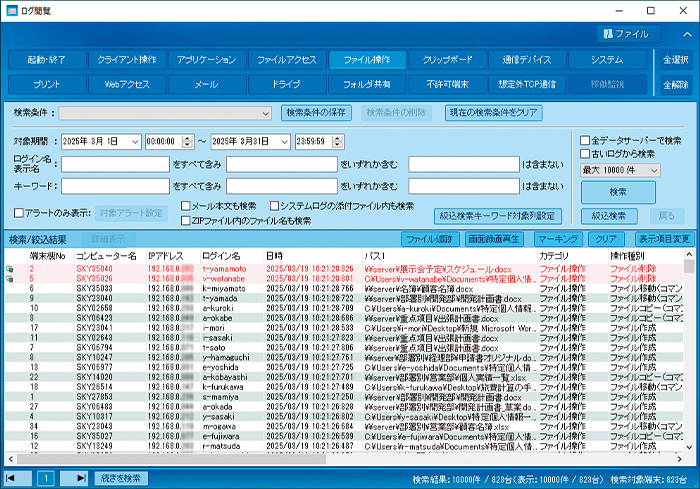The height and width of the screenshot is (489, 700).
Task: Click 全解除 to deselect all categories
Action: tap(676, 84)
